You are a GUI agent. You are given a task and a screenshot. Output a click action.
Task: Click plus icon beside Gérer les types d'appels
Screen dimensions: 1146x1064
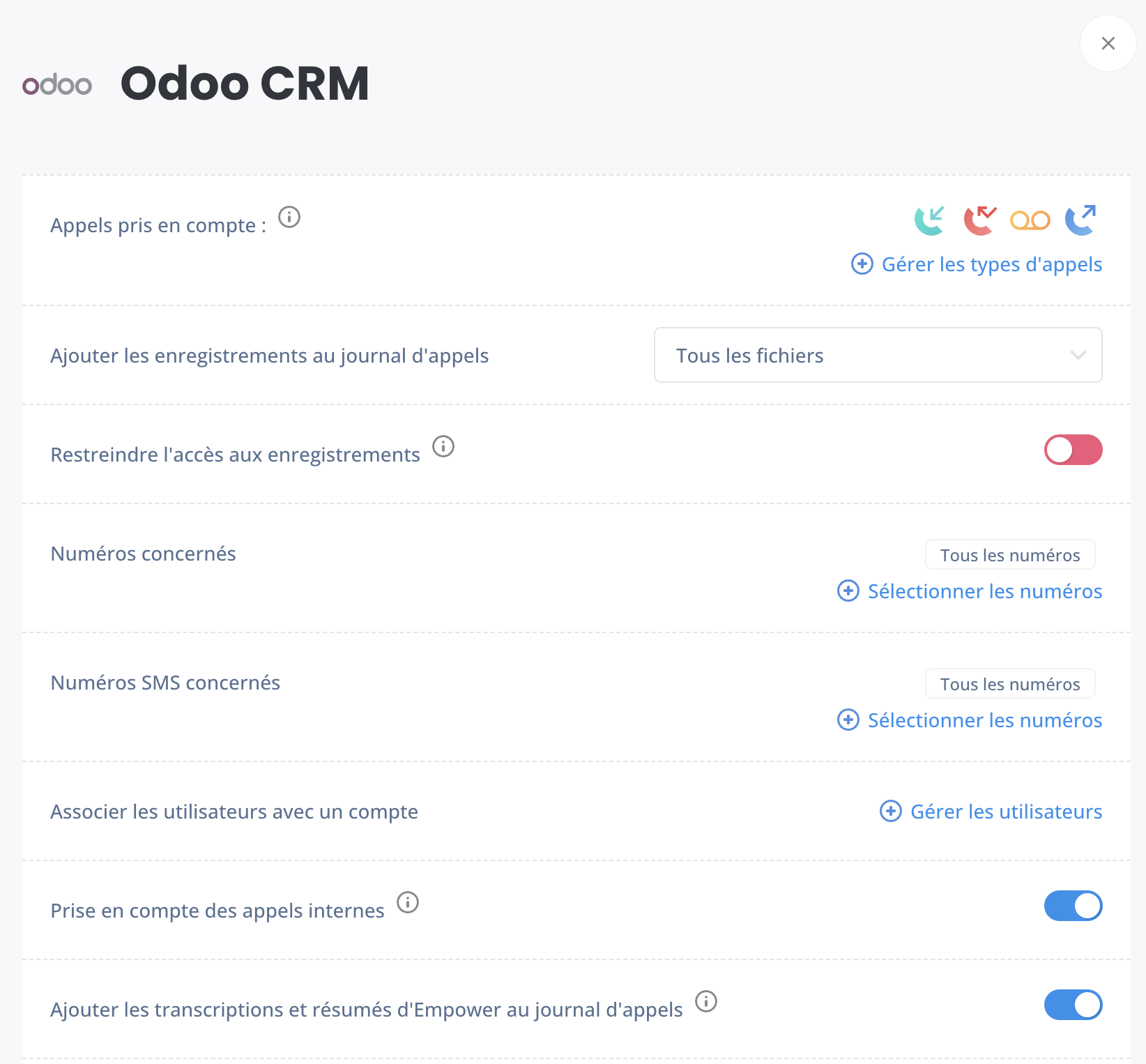click(862, 264)
